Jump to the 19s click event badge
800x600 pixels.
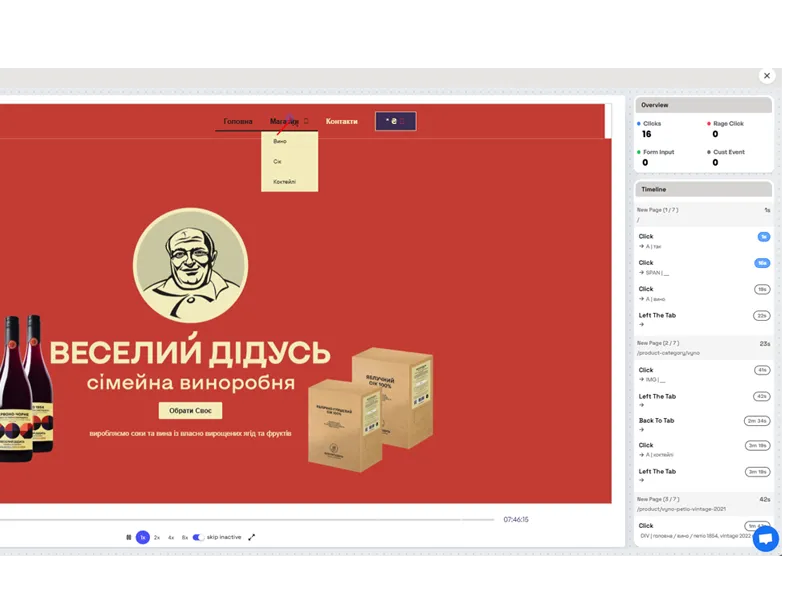pyautogui.click(x=762, y=289)
